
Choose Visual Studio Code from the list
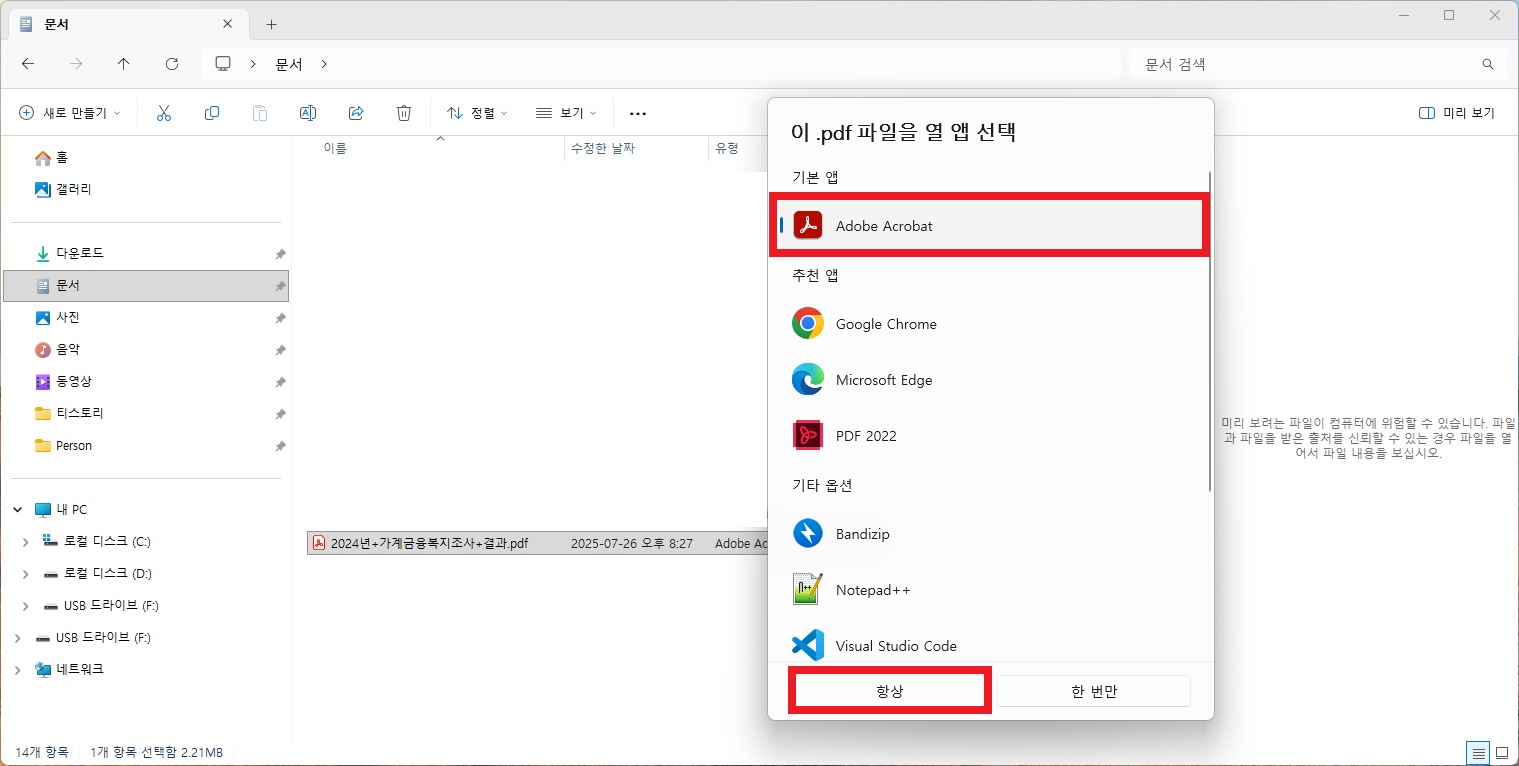click(x=990, y=643)
